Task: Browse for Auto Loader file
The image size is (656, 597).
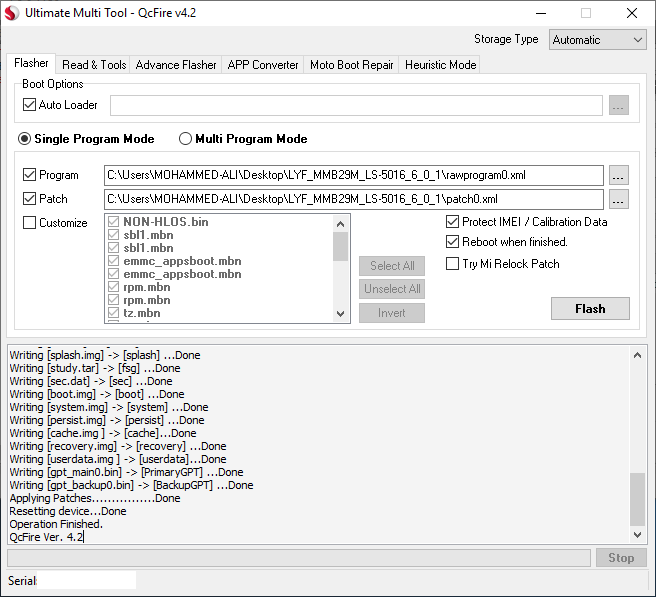Action: click(618, 105)
